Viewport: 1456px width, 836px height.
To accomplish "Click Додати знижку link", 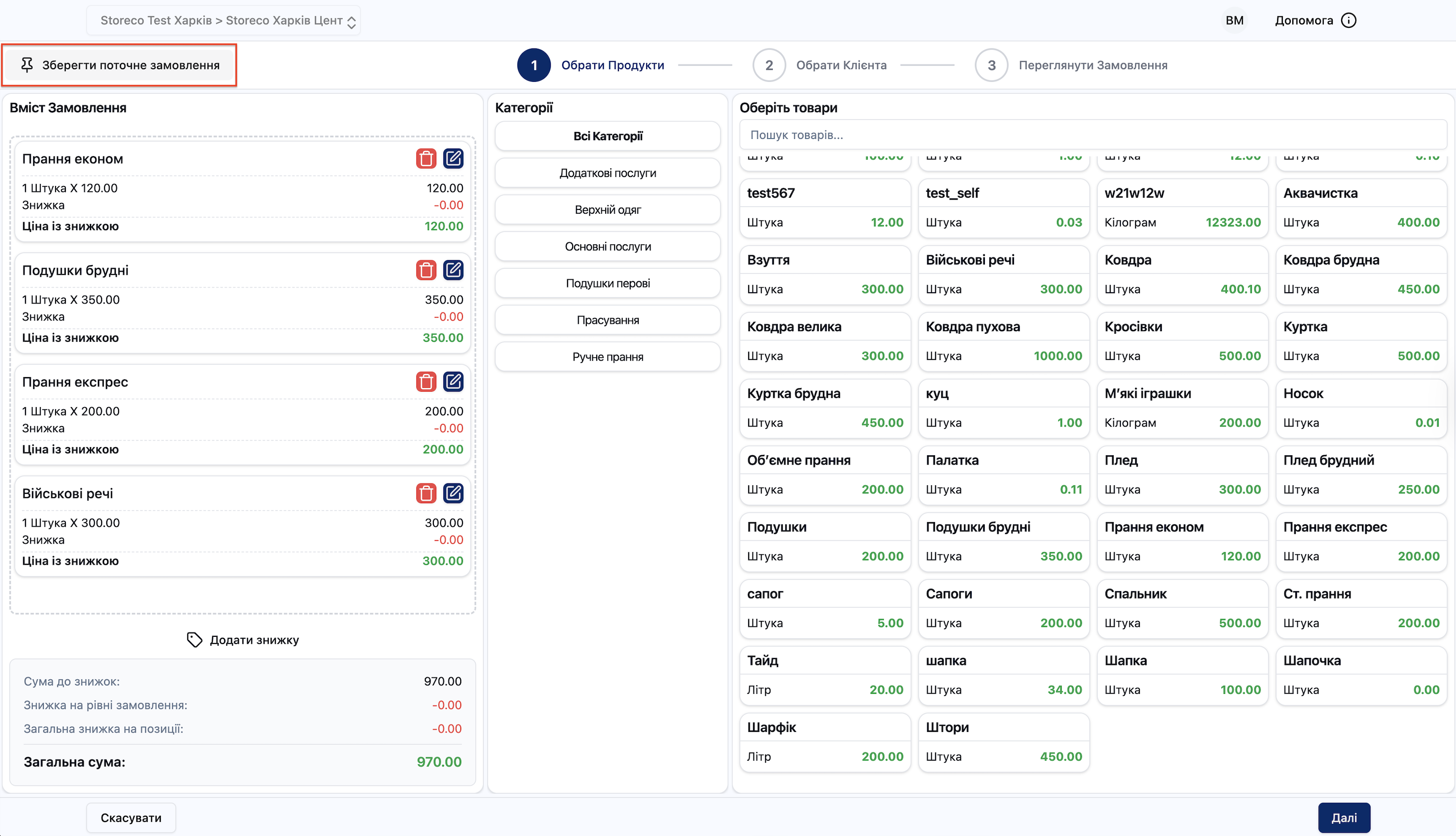I will click(243, 640).
